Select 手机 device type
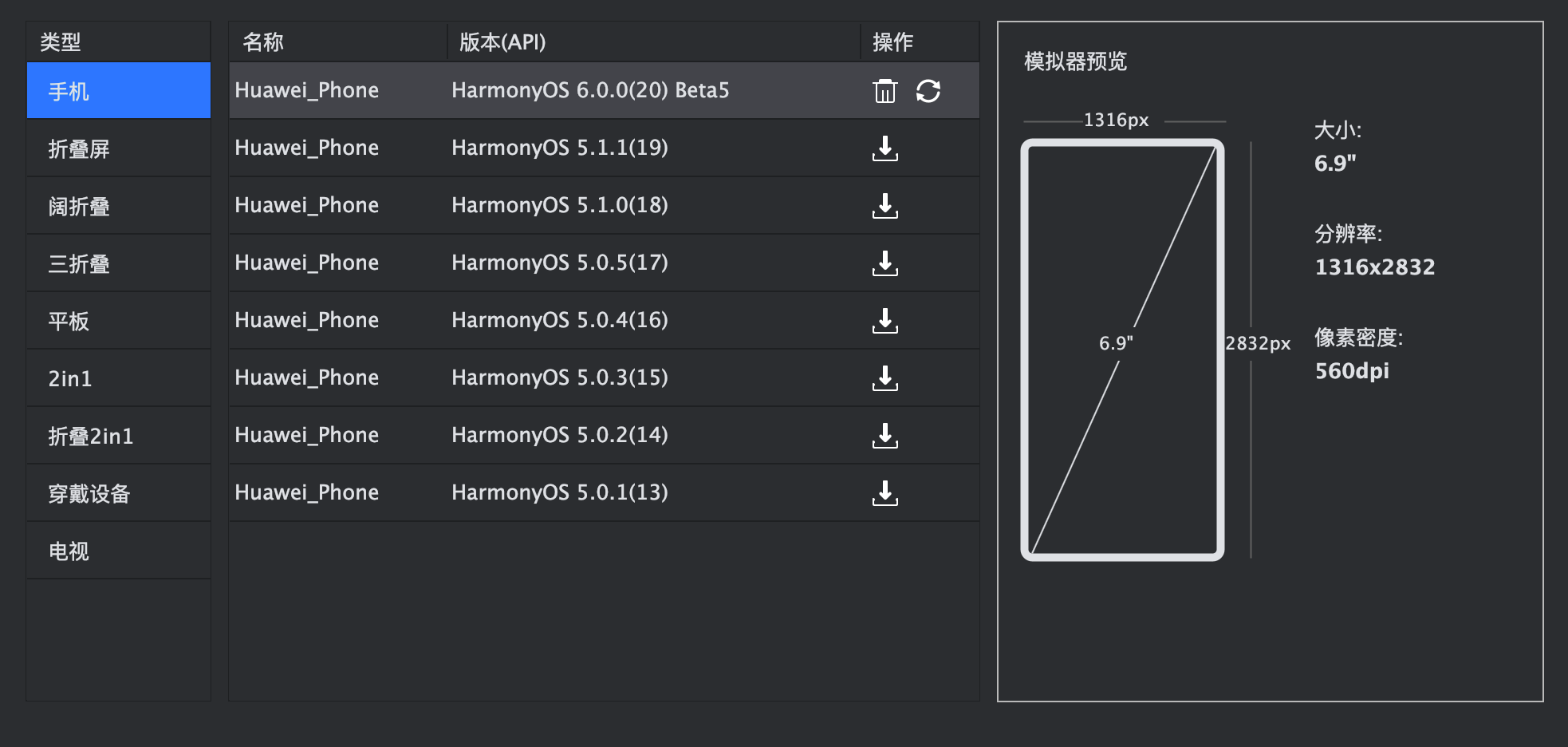Image resolution: width=1568 pixels, height=747 pixels. tap(118, 91)
